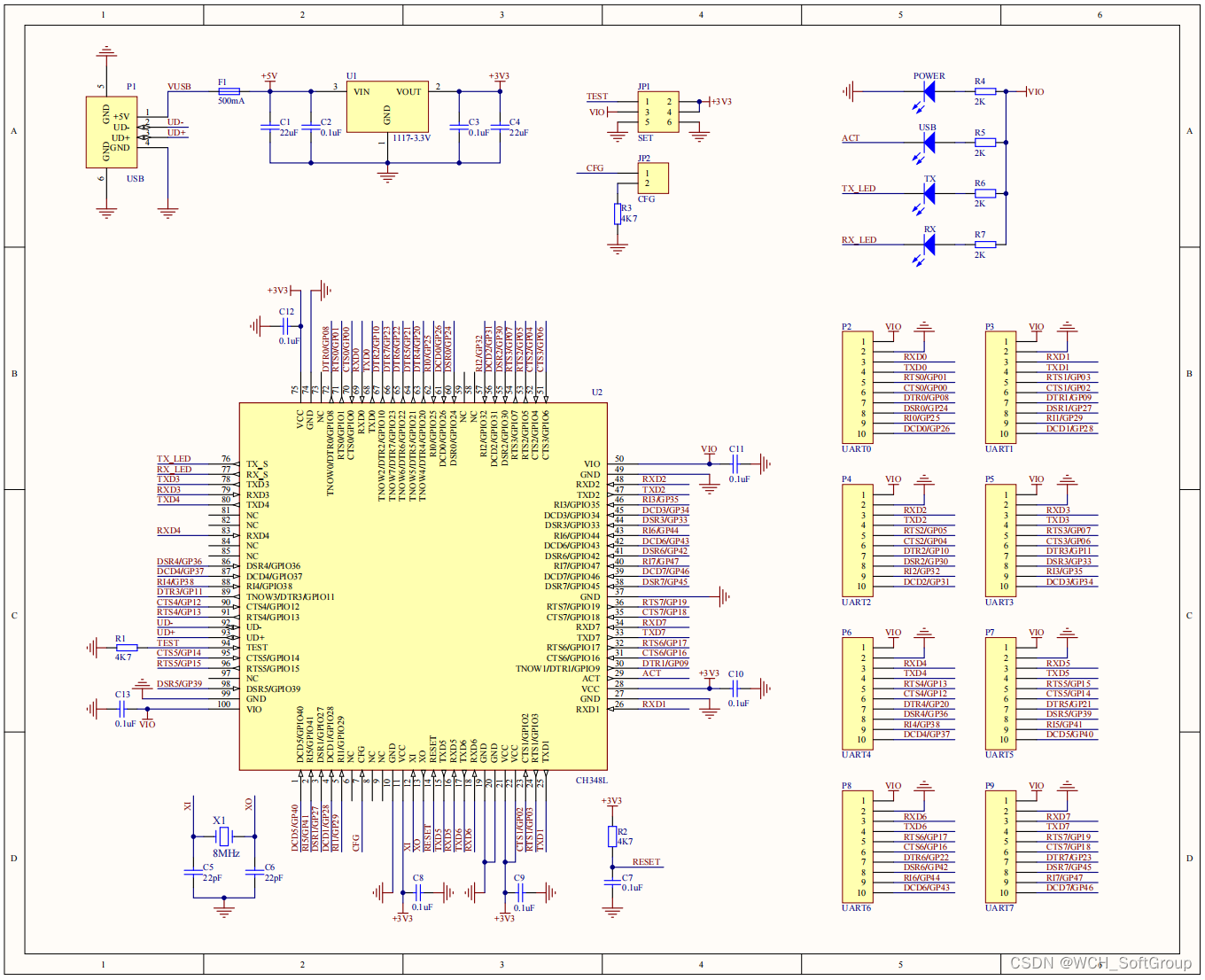Image resolution: width=1205 pixels, height=980 pixels.
Task: Select the P3 UART1 header connector
Action: (x=1000, y=387)
